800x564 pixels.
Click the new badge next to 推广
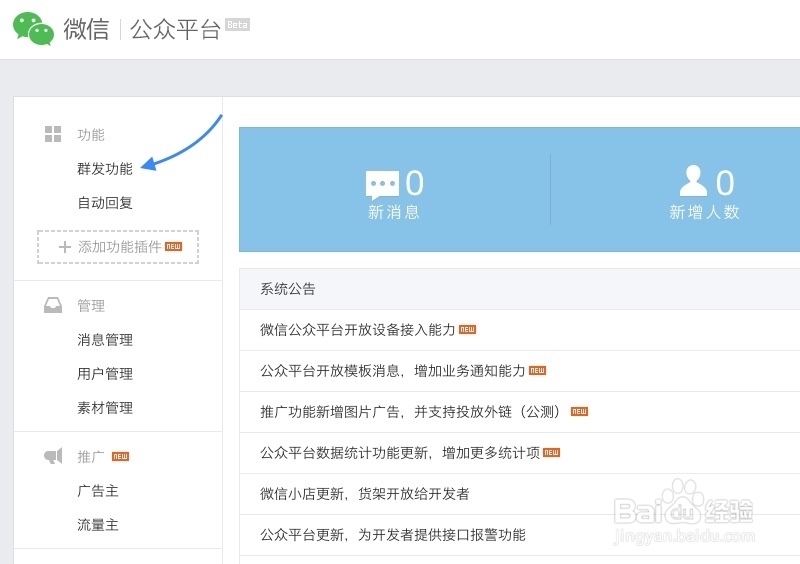(120, 456)
